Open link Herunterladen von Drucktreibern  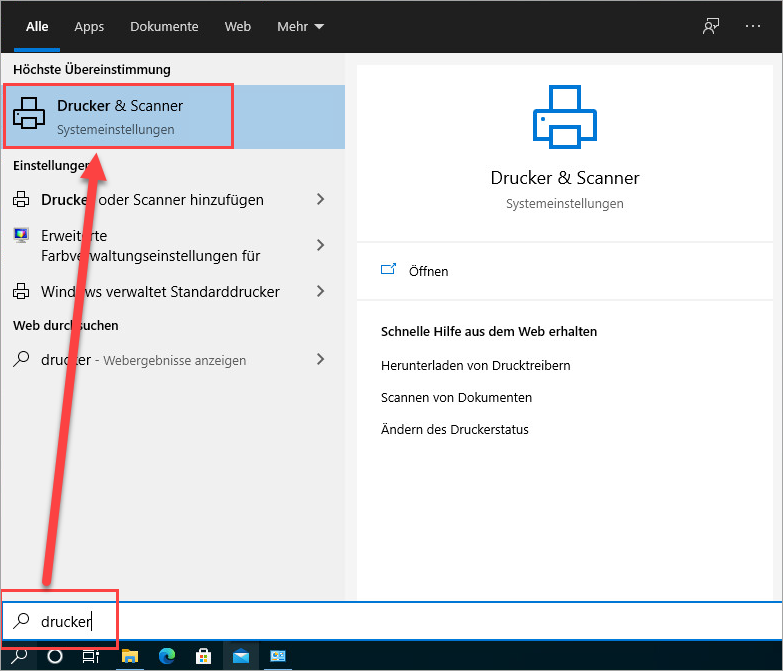pos(475,365)
